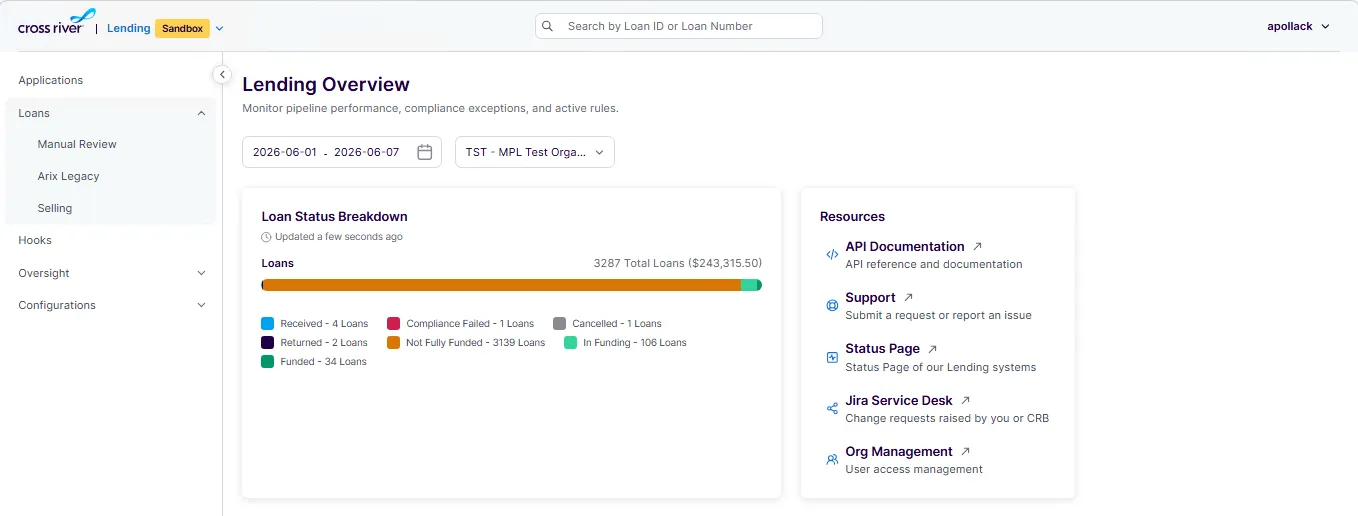
Task: Expand the Configurations sidebar section
Action: (201, 305)
